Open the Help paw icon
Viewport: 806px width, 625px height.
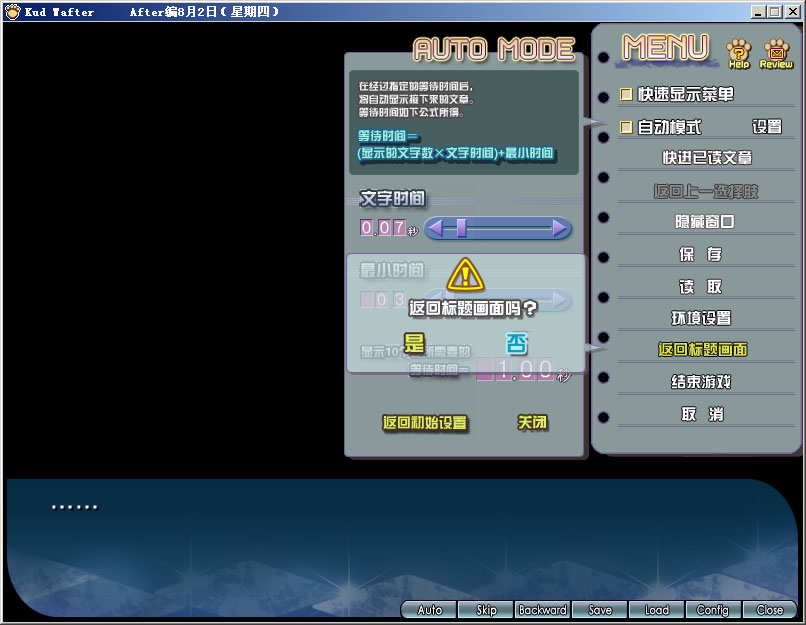pos(739,53)
